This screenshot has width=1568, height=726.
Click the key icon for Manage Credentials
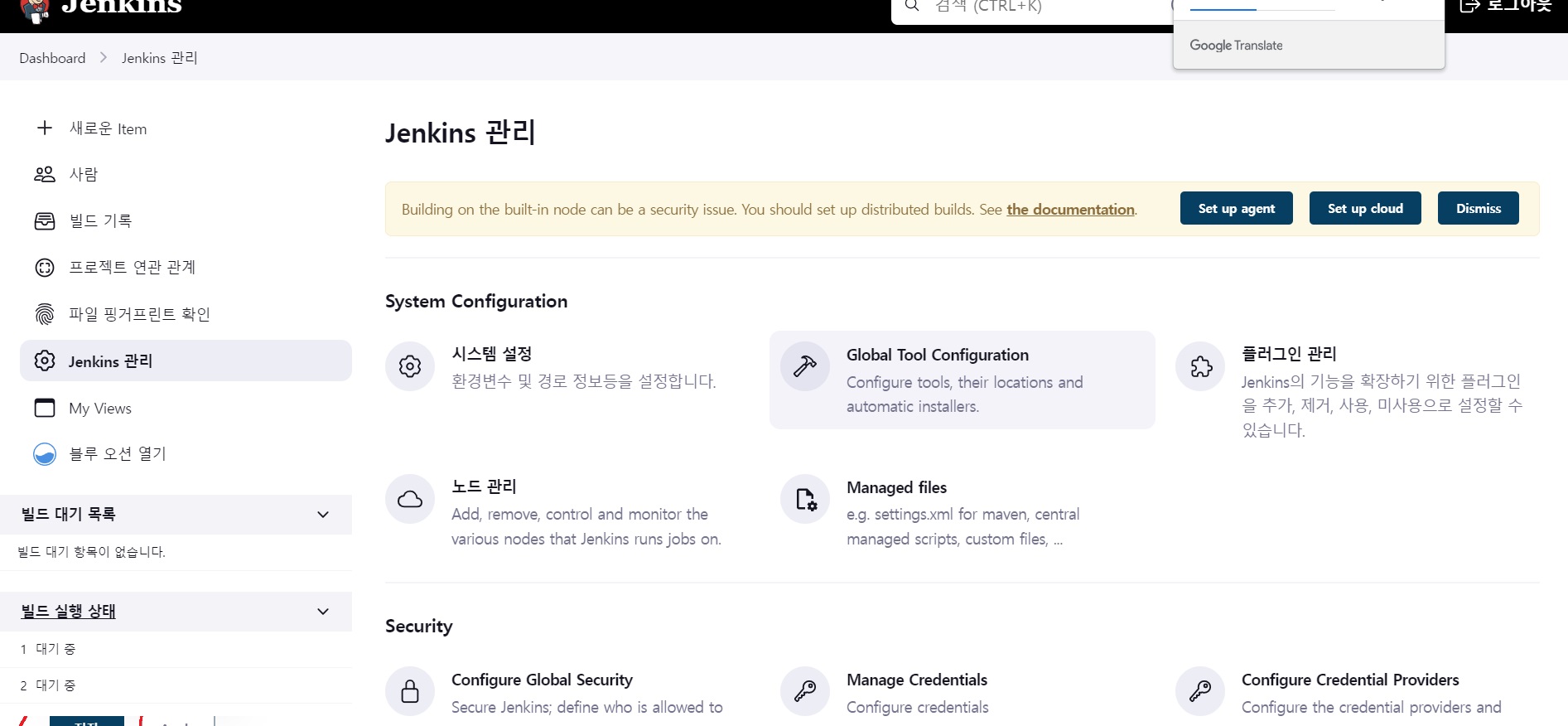click(805, 691)
